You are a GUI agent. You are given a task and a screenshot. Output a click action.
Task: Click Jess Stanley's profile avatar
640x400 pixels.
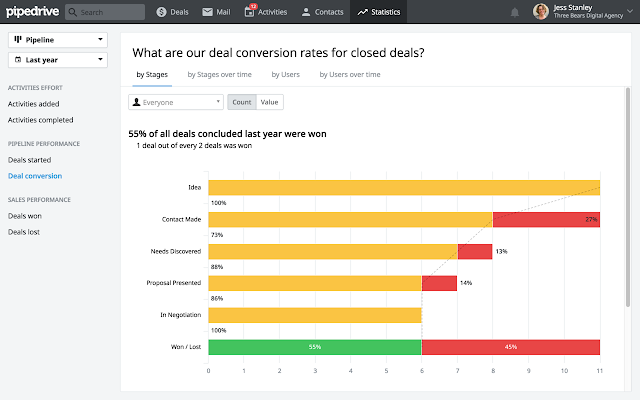pos(540,11)
